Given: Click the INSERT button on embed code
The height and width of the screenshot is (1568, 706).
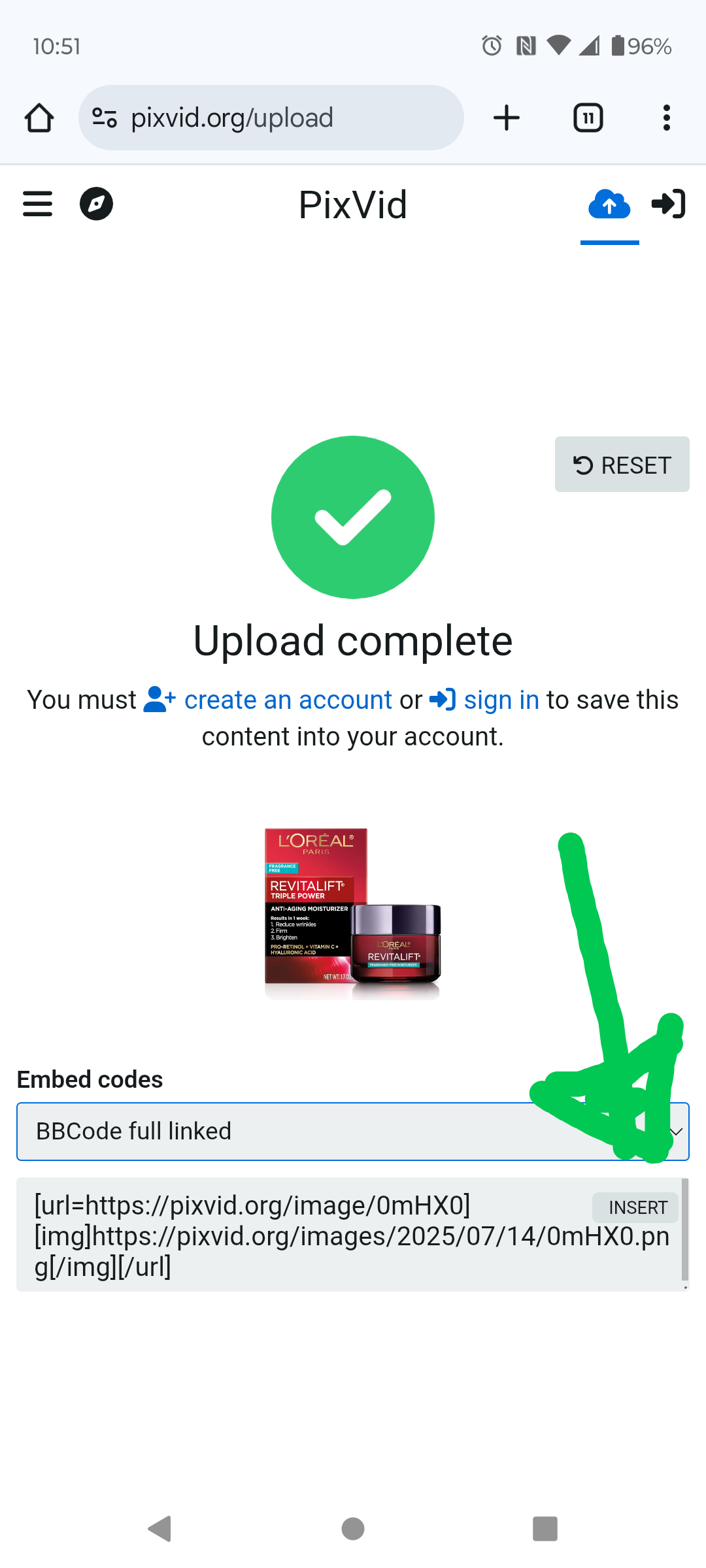Looking at the screenshot, I should [x=638, y=1207].
